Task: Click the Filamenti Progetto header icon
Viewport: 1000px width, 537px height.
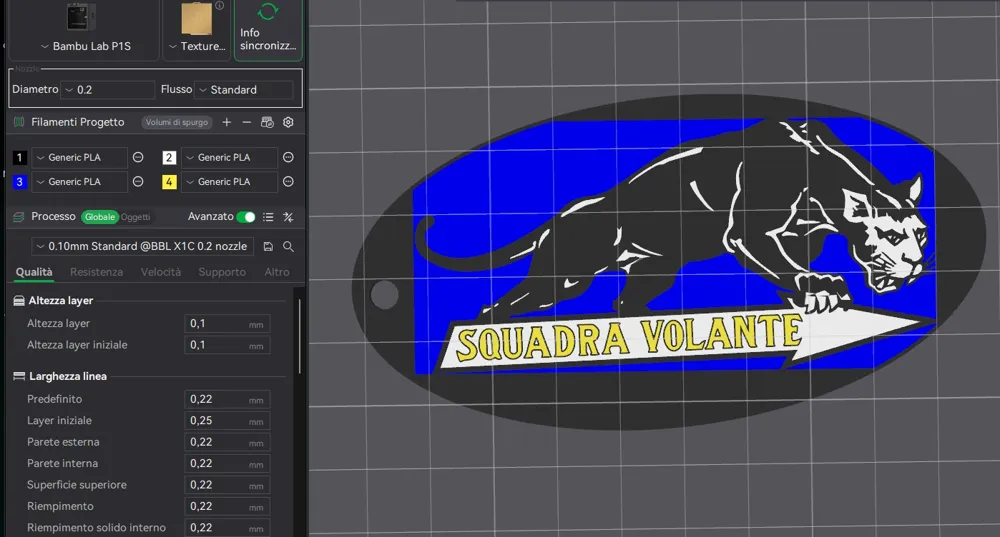Action: (19, 122)
